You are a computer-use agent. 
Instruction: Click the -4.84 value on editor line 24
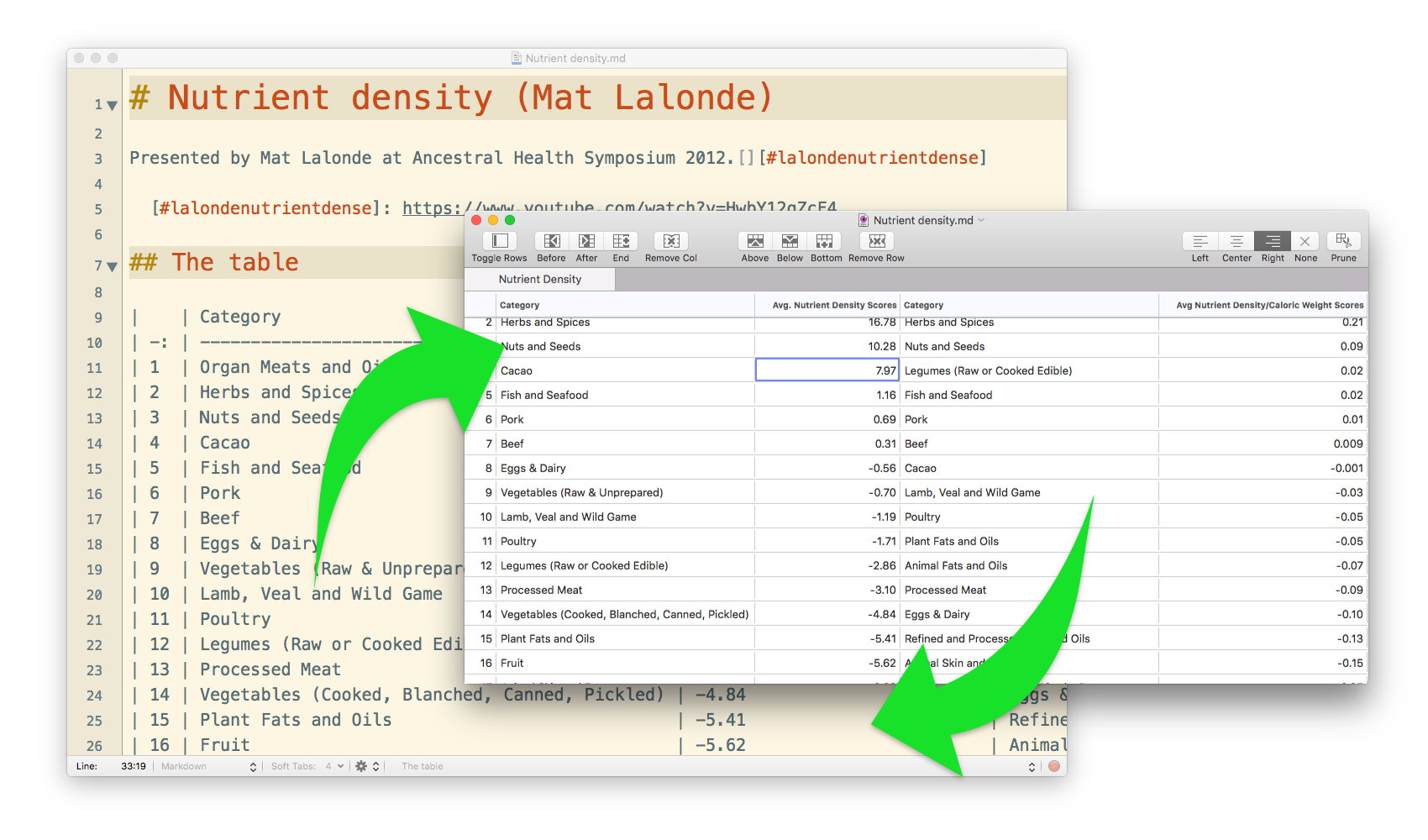pos(720,695)
